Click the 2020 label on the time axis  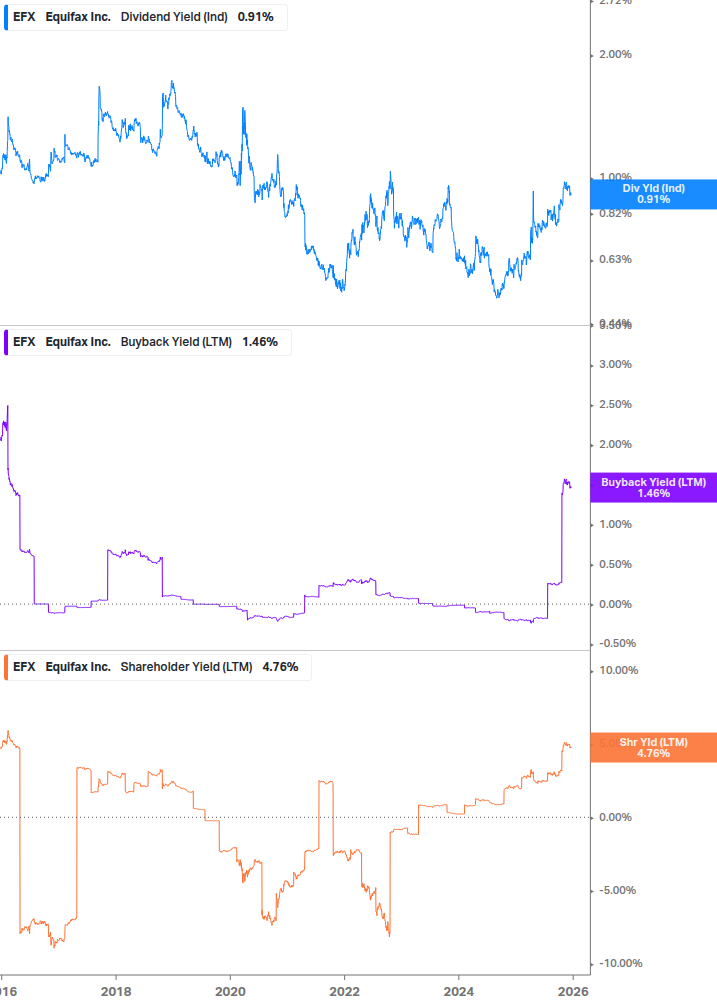pyautogui.click(x=230, y=992)
